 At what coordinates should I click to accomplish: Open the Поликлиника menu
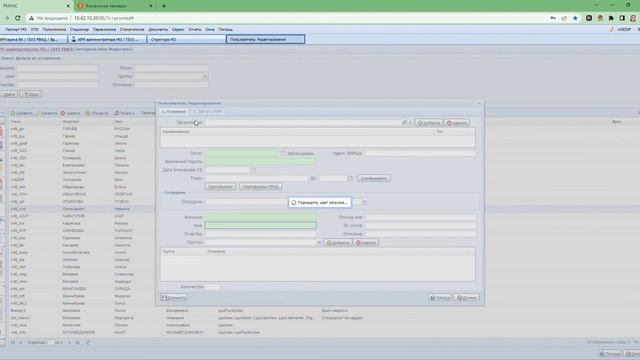point(54,29)
